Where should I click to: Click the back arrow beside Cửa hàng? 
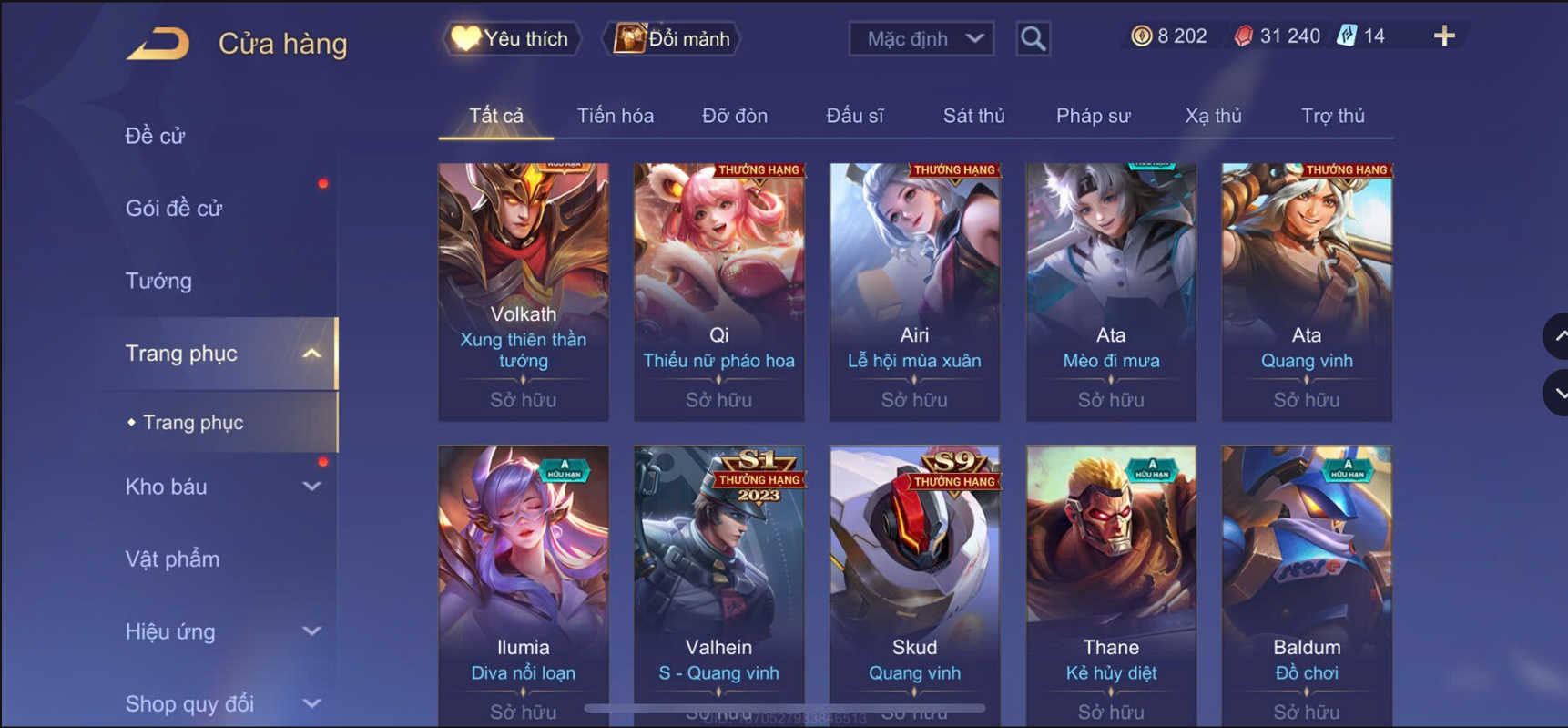pyautogui.click(x=158, y=44)
